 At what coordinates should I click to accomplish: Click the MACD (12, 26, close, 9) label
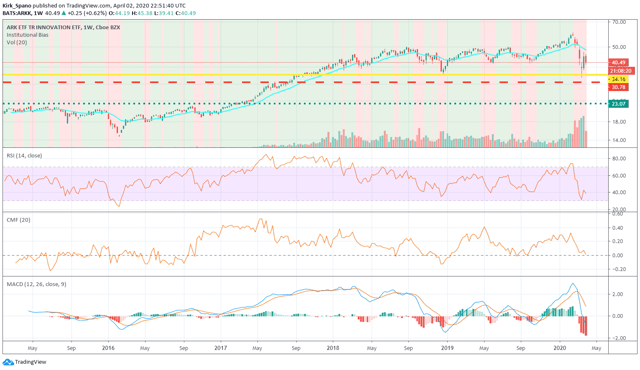click(x=36, y=284)
